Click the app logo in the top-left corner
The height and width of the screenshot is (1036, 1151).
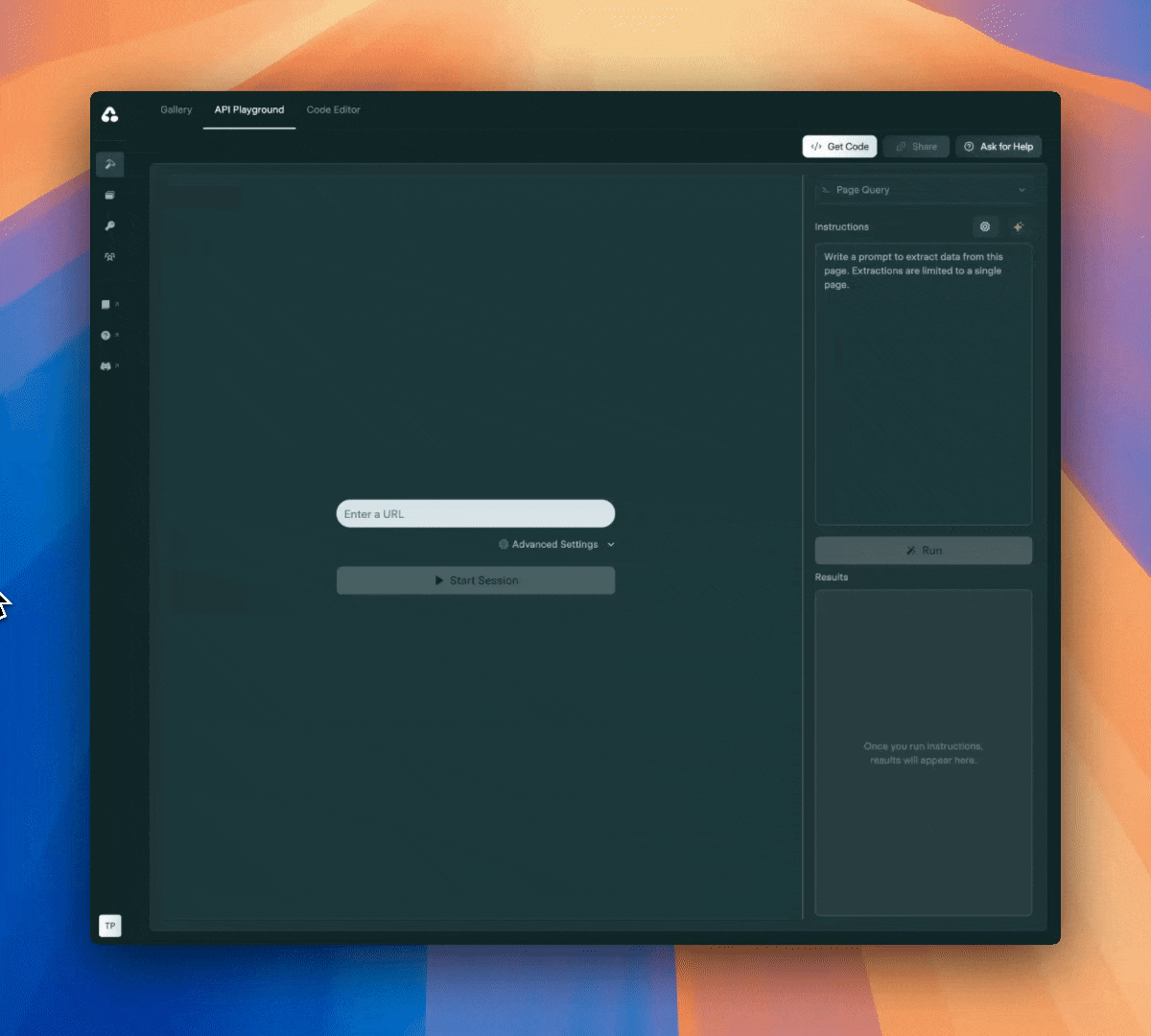(x=110, y=115)
